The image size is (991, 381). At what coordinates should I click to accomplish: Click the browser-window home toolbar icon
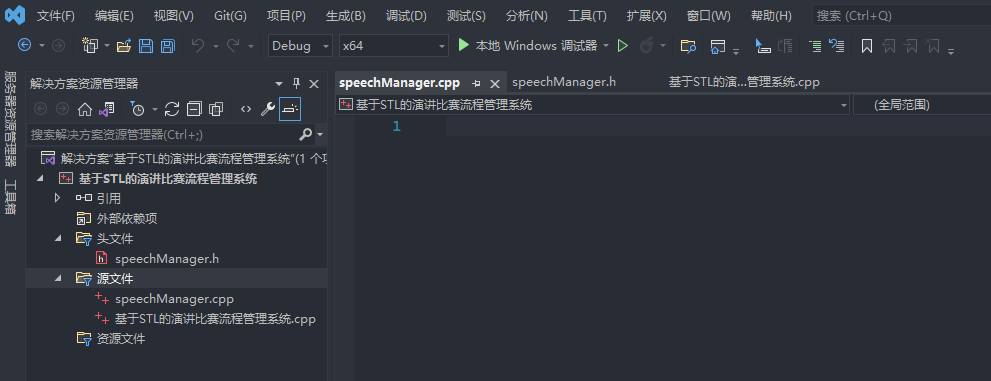tap(717, 45)
